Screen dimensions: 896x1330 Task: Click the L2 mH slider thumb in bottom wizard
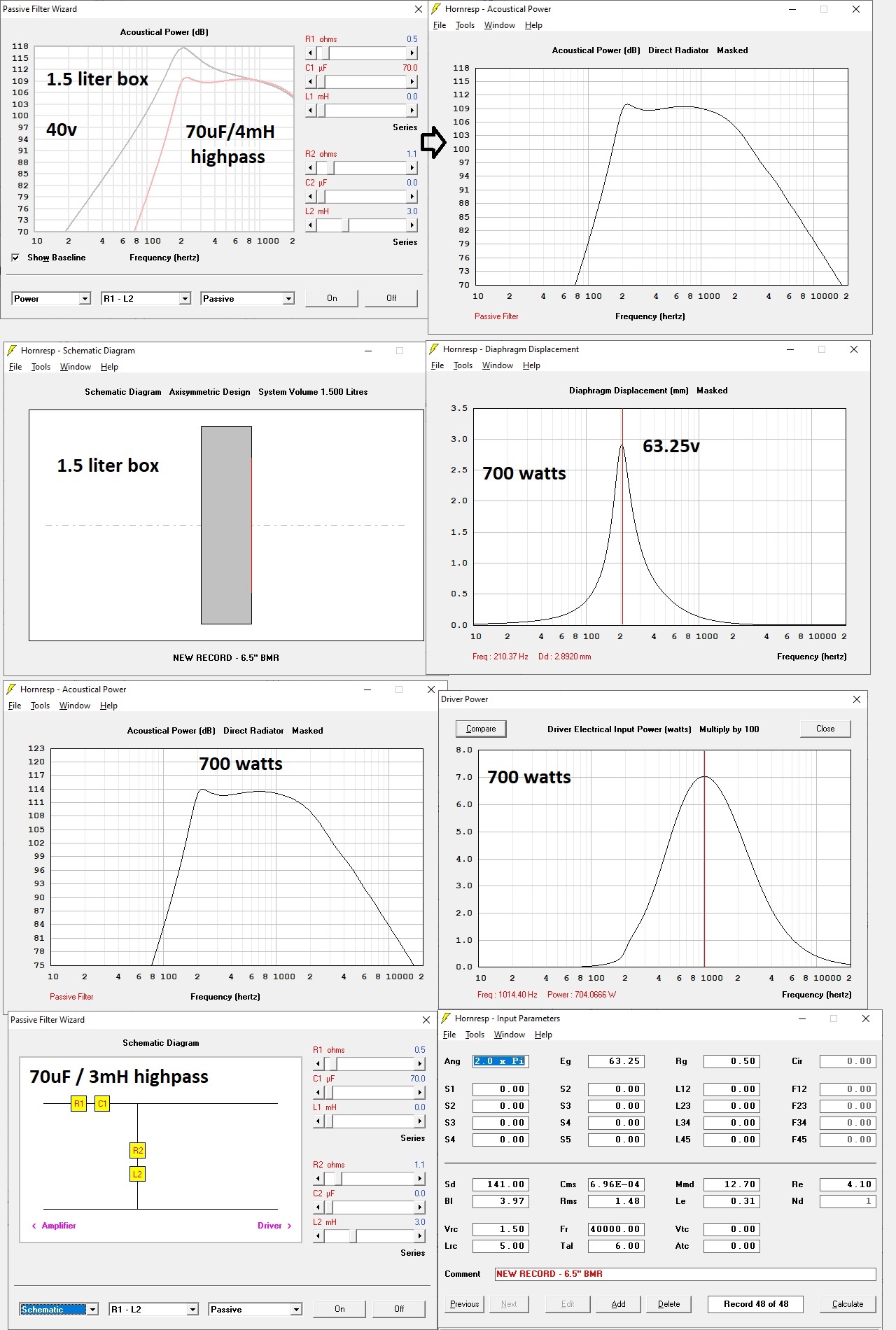[353, 1236]
